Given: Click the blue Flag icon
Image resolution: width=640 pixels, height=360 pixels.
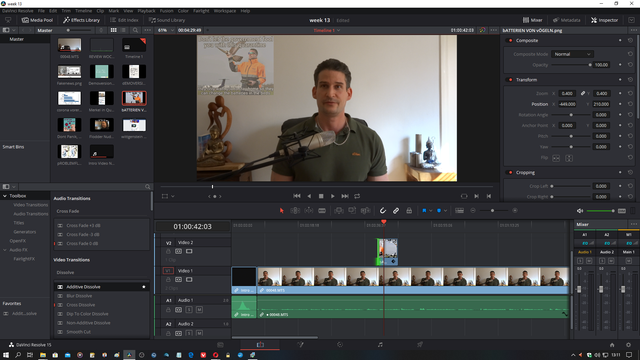Looking at the screenshot, I should (424, 211).
